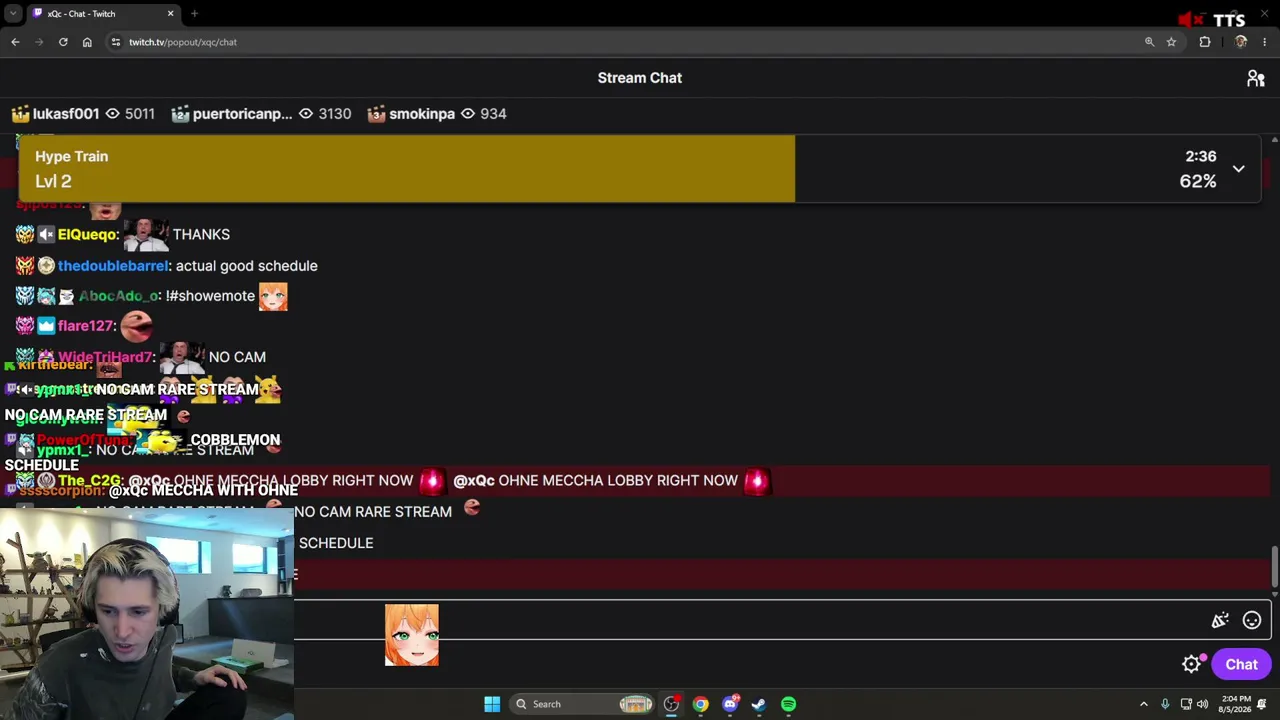1280x720 pixels.
Task: View site information icon in address bar
Action: coord(116,42)
